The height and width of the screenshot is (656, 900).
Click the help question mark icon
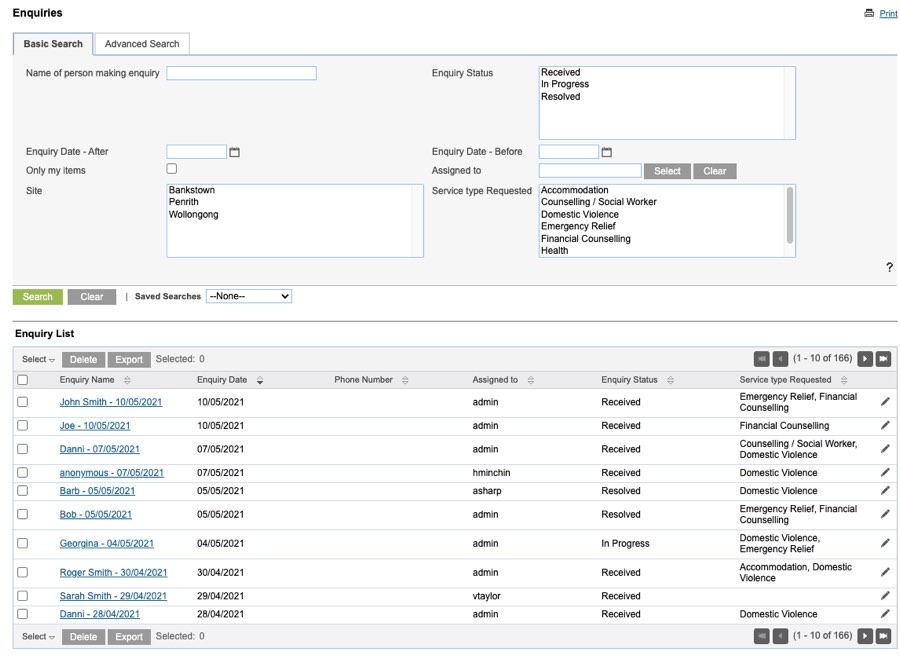pyautogui.click(x=889, y=268)
